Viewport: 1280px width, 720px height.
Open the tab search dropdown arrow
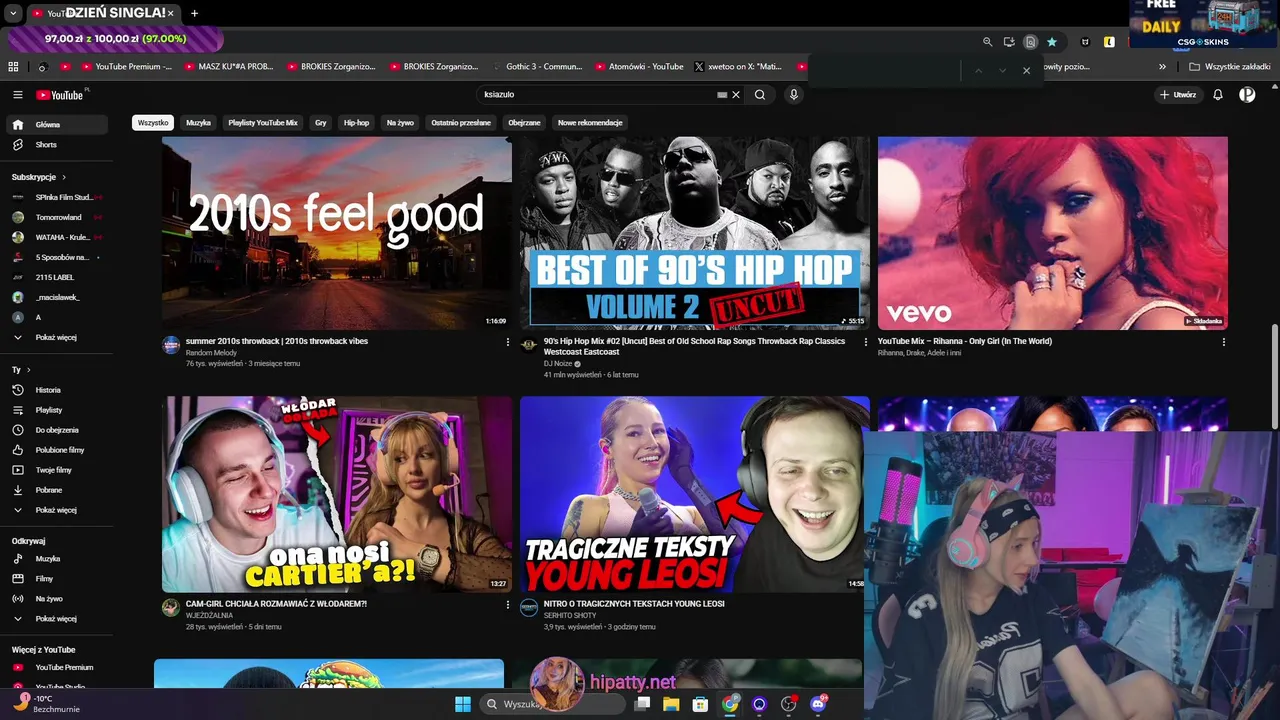(x=13, y=14)
